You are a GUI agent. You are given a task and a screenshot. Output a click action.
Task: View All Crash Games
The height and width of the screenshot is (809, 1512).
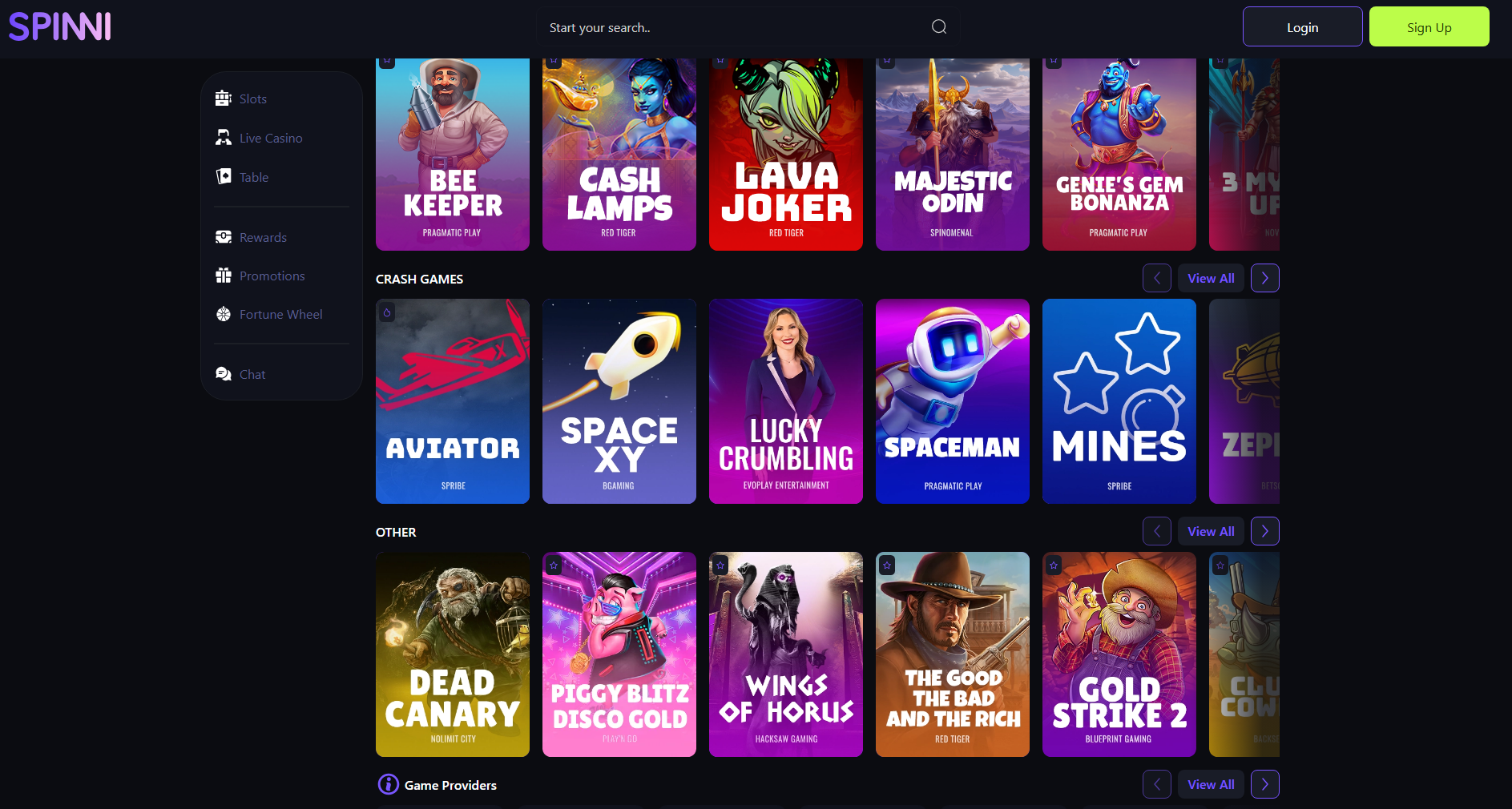pos(1211,278)
